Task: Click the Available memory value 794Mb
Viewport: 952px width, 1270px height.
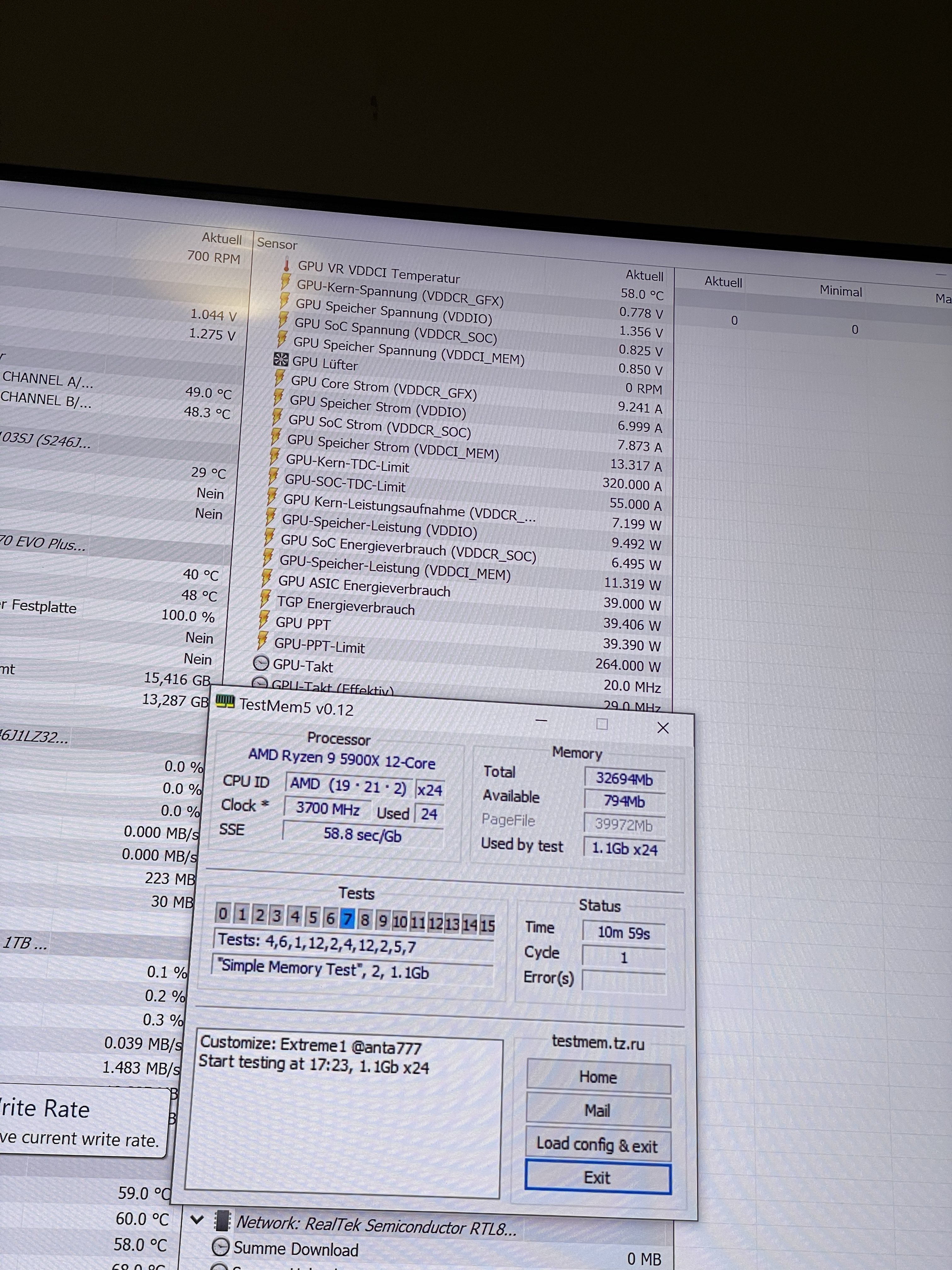Action: [x=624, y=802]
